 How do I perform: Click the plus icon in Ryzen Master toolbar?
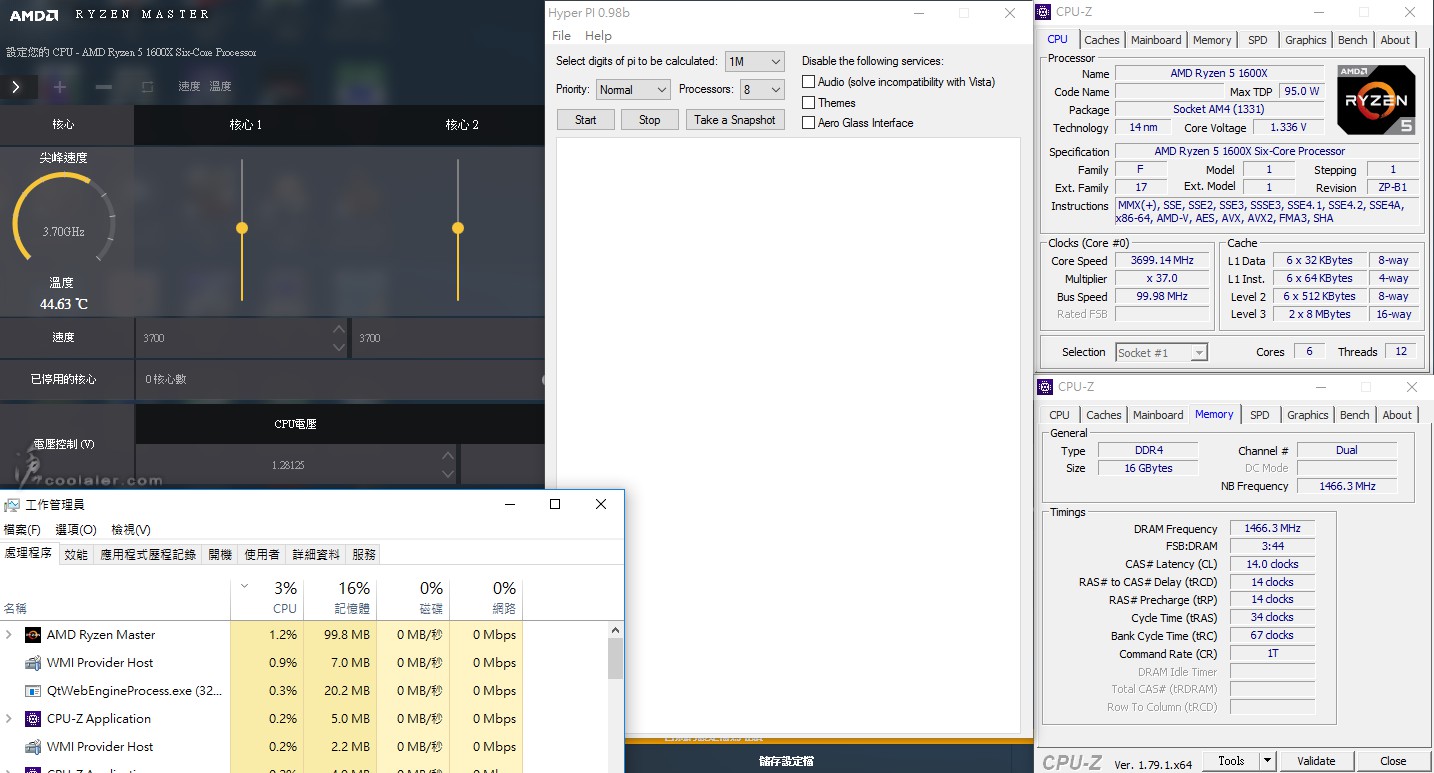60,87
